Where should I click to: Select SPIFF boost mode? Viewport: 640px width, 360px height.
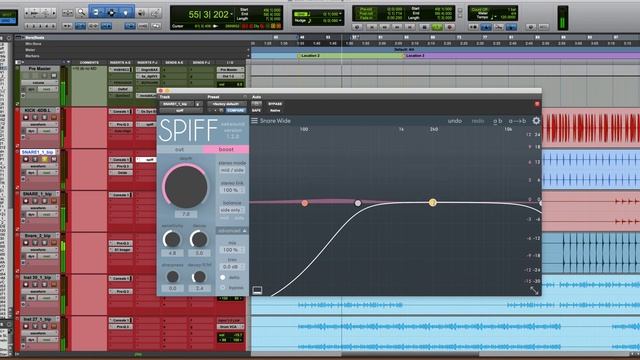coord(226,149)
